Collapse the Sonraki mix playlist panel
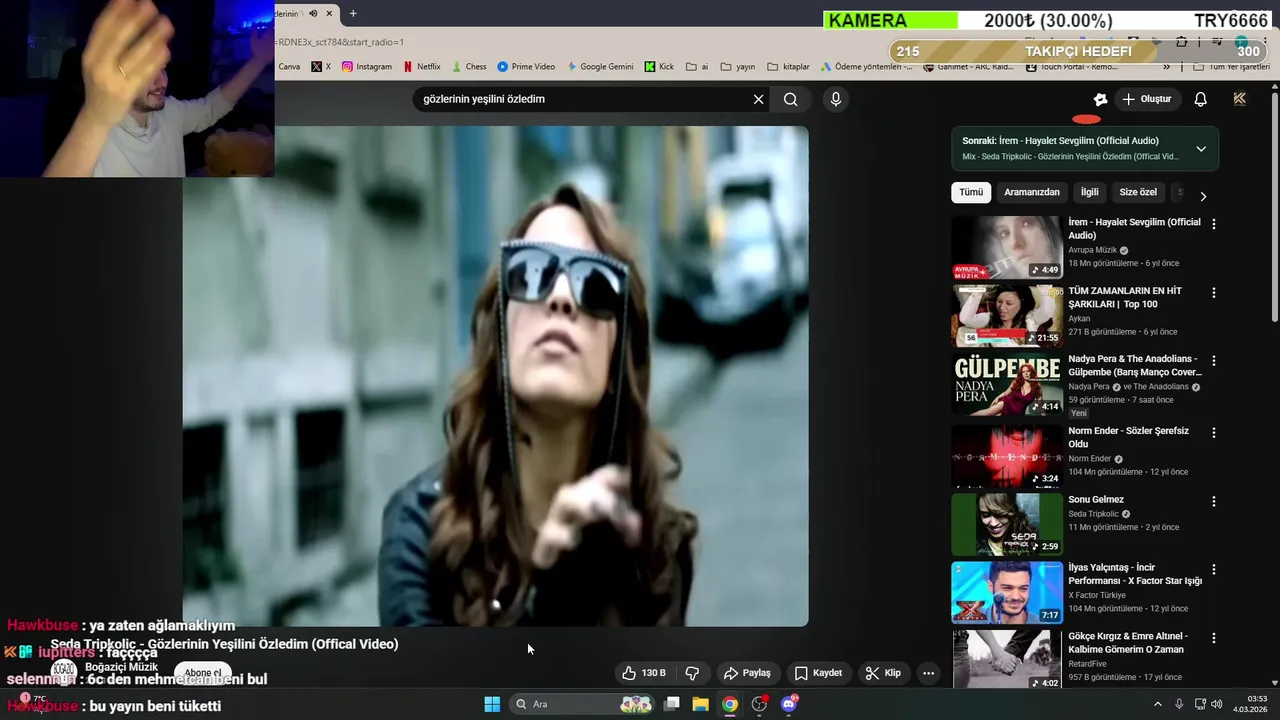1280x720 pixels. [x=1201, y=149]
